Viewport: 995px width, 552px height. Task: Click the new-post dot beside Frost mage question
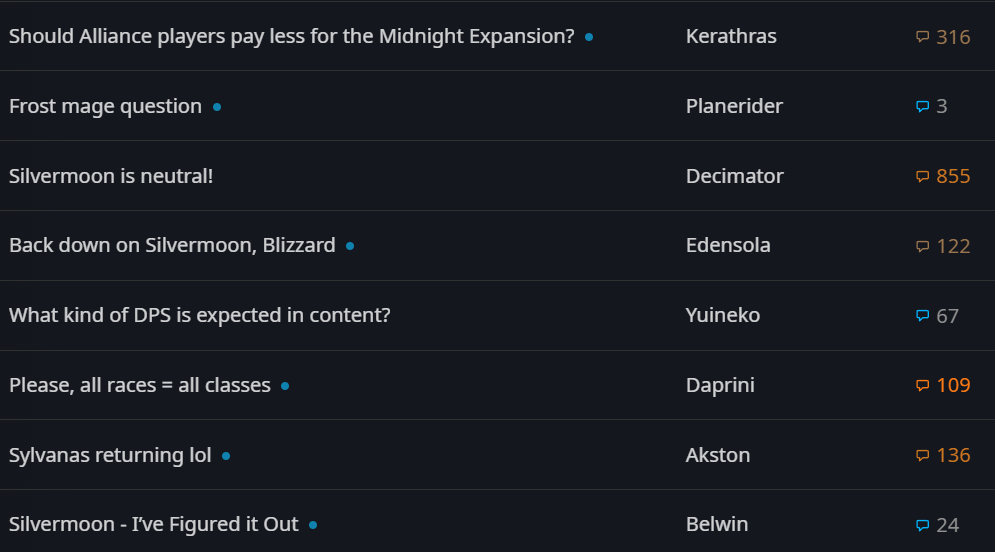point(217,107)
